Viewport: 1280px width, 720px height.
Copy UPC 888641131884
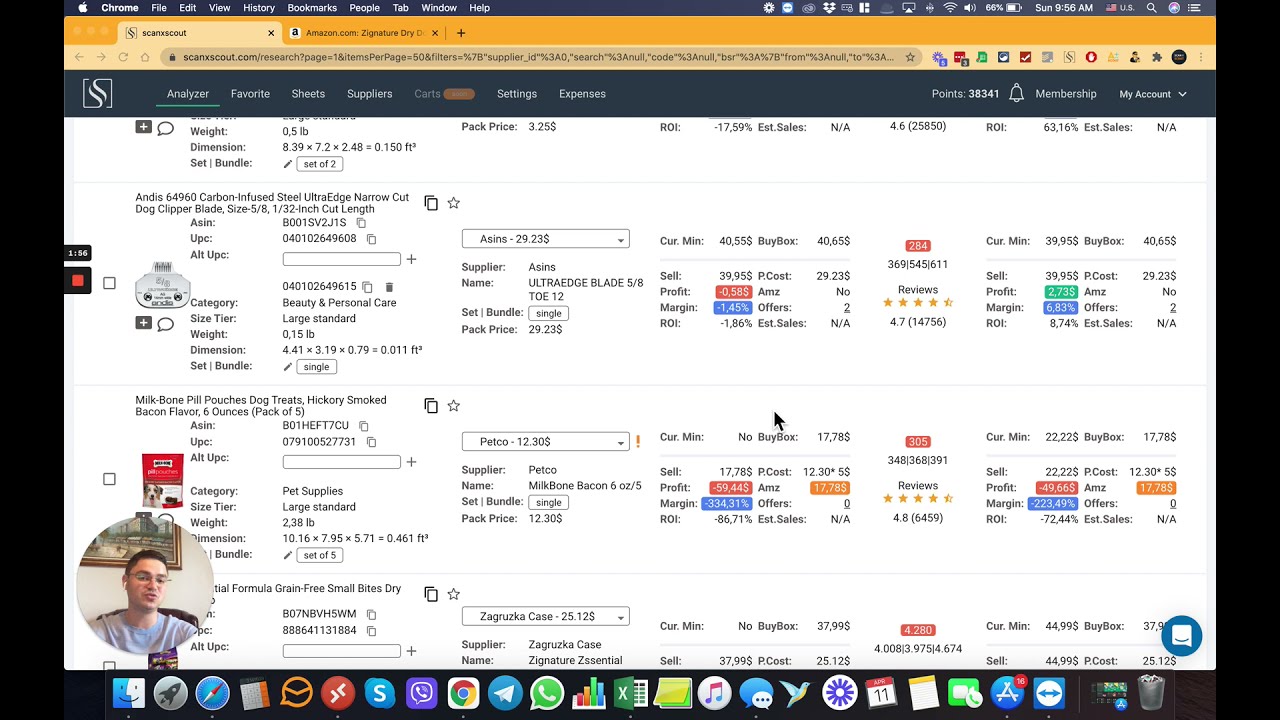click(371, 631)
